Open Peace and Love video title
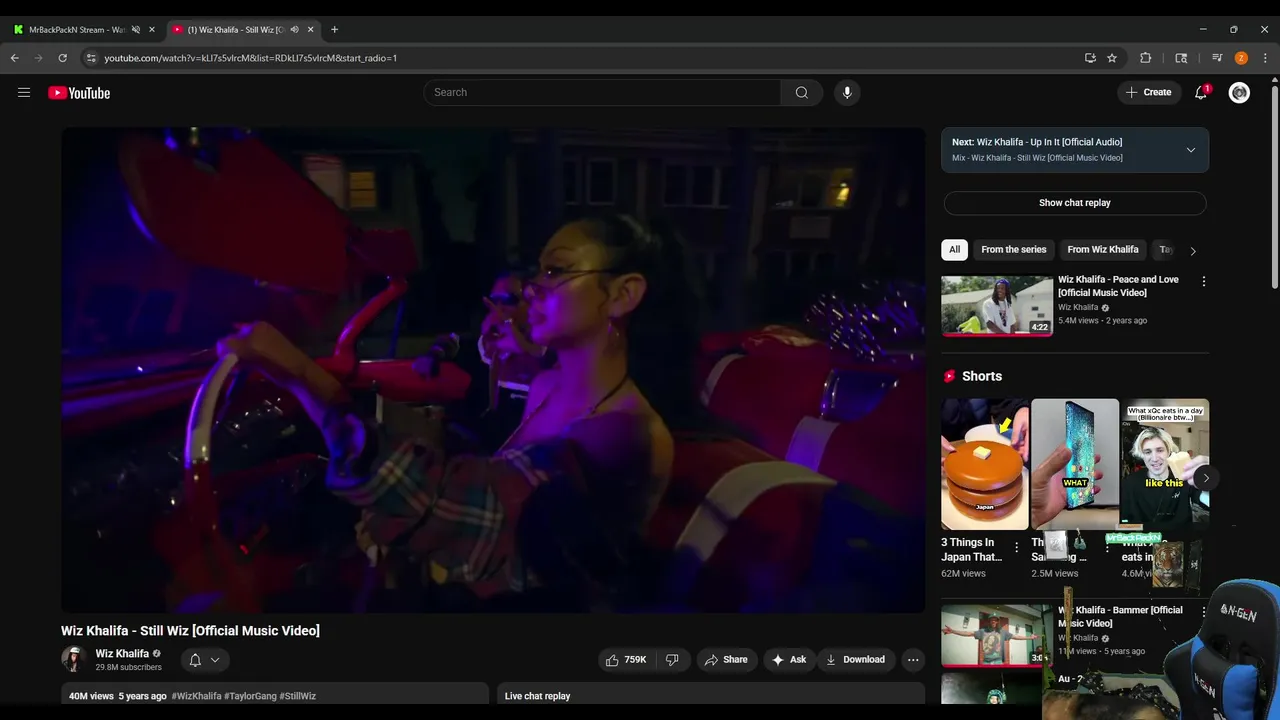The width and height of the screenshot is (1280, 720). pos(1118,286)
